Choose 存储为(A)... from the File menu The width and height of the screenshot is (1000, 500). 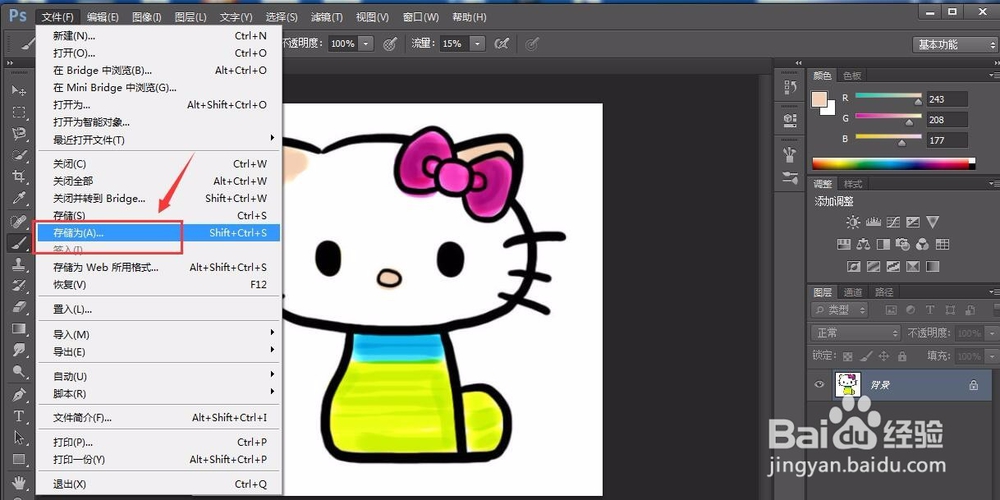click(158, 233)
